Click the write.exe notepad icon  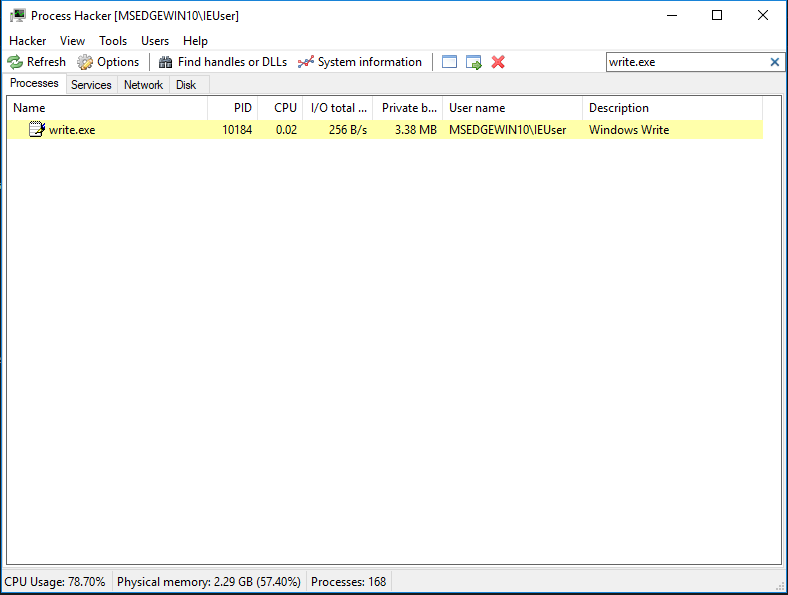tap(37, 129)
